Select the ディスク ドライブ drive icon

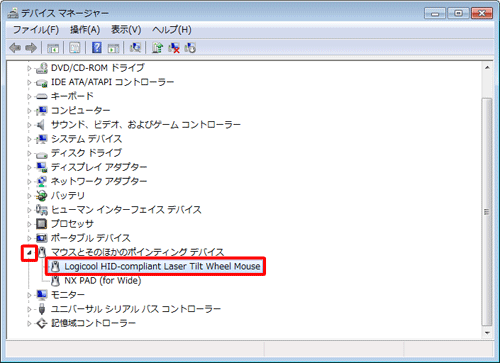point(42,154)
